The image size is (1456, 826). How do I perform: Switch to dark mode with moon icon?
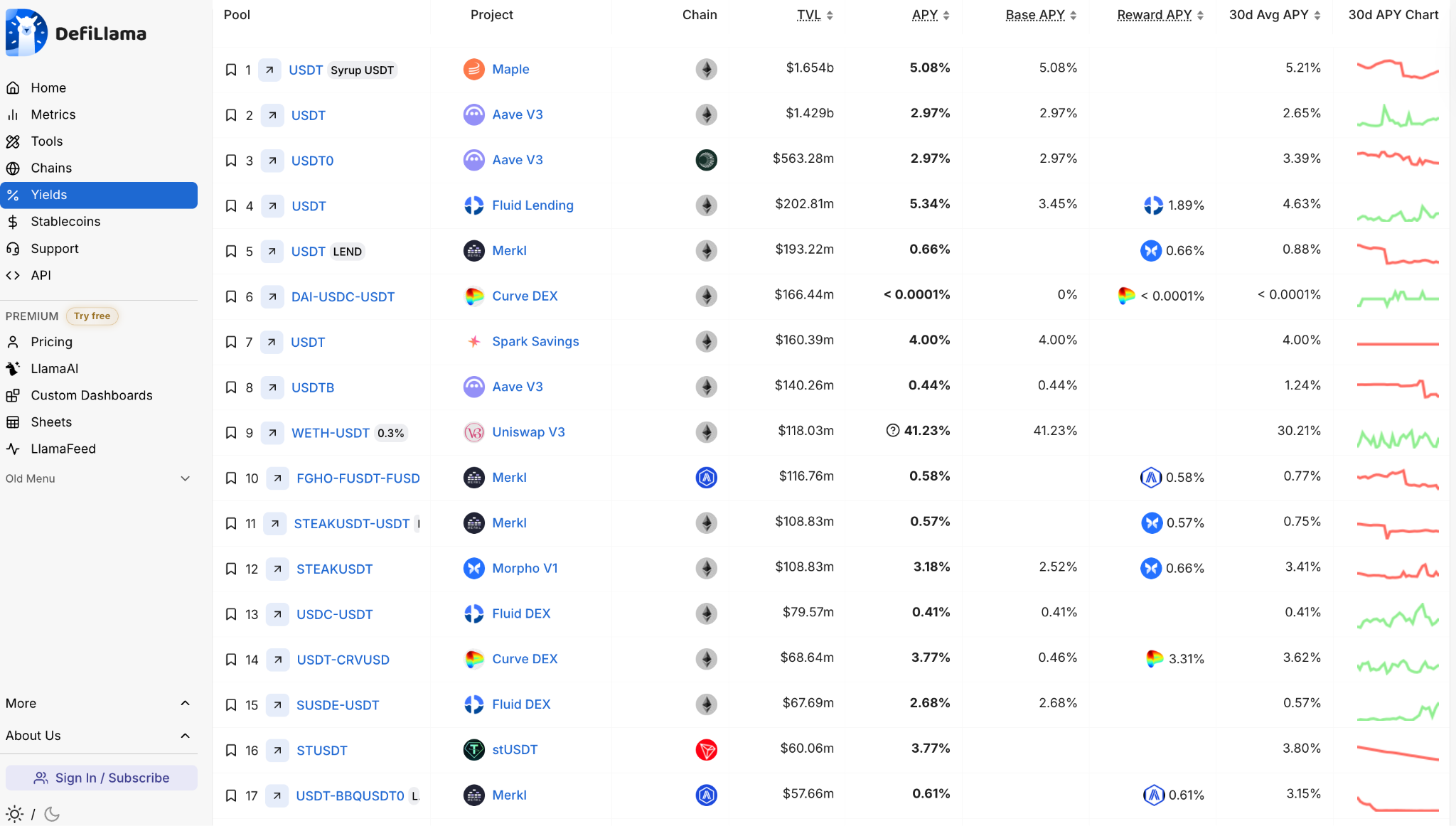52,814
